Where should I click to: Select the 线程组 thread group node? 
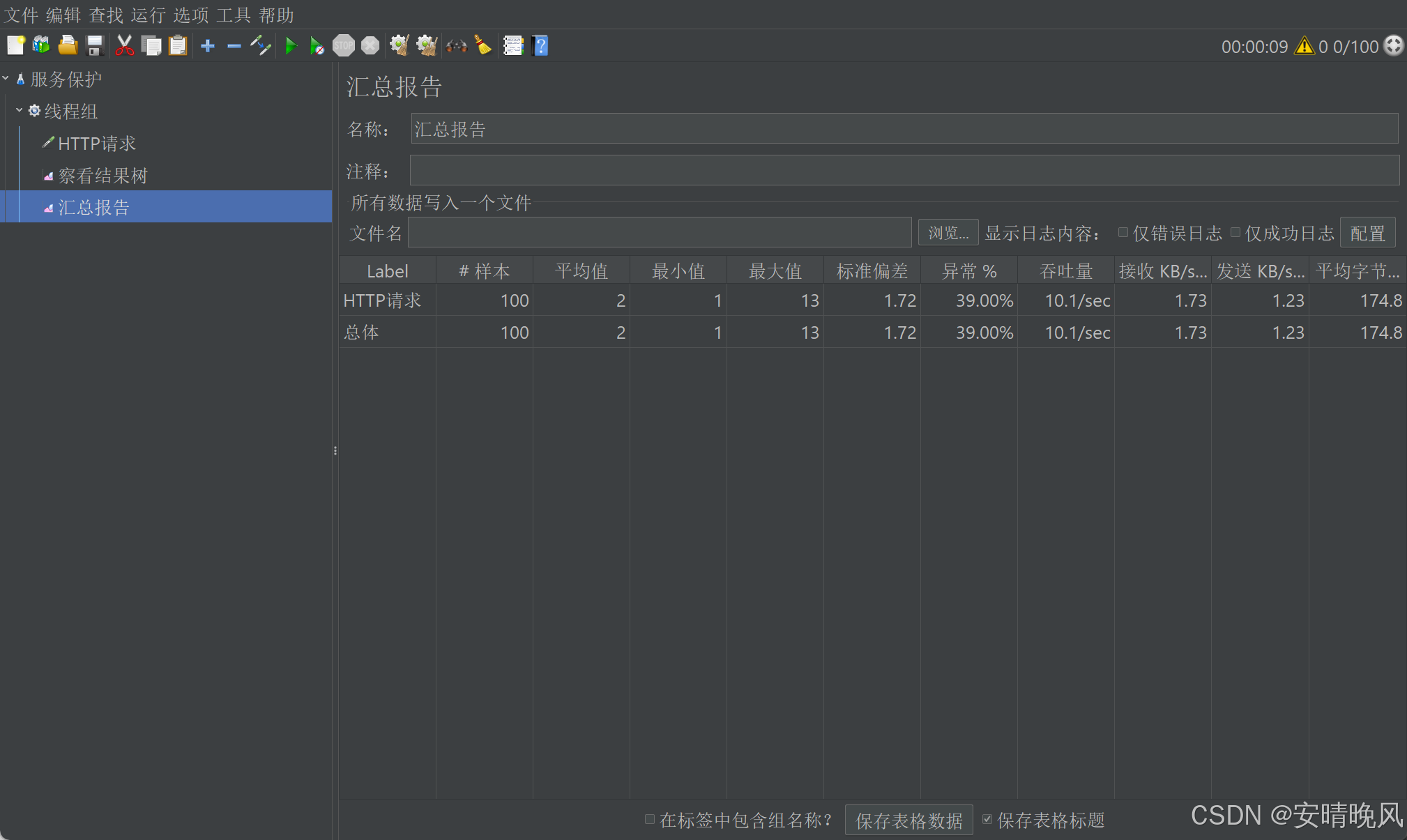pos(70,112)
